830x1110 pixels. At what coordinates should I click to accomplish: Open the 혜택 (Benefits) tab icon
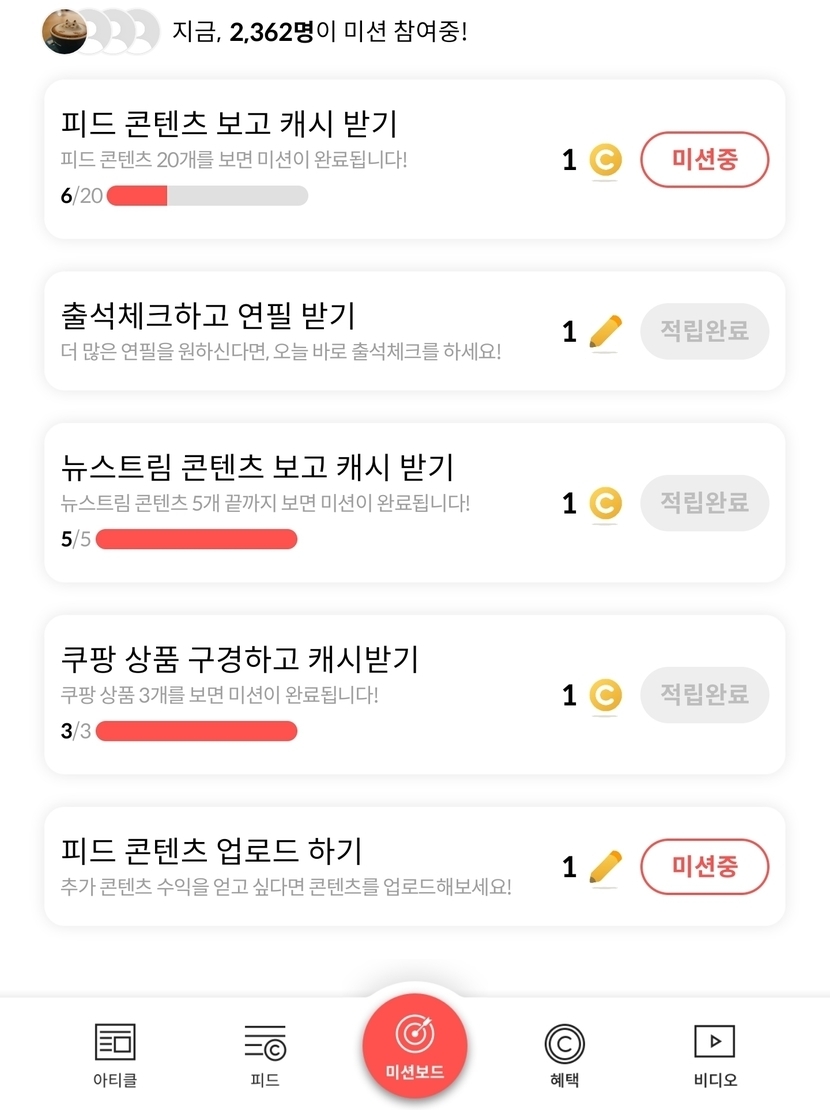coord(564,1043)
